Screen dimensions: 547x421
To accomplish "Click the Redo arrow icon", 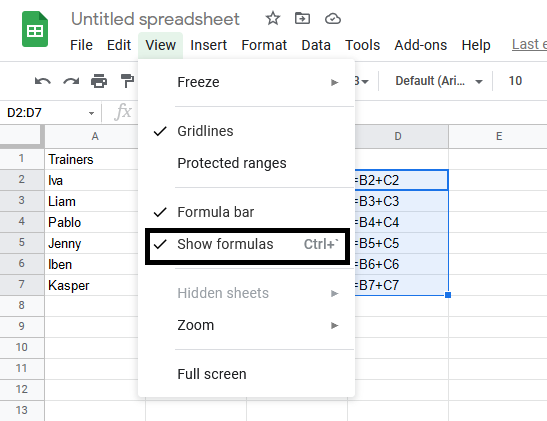I will 71,81.
